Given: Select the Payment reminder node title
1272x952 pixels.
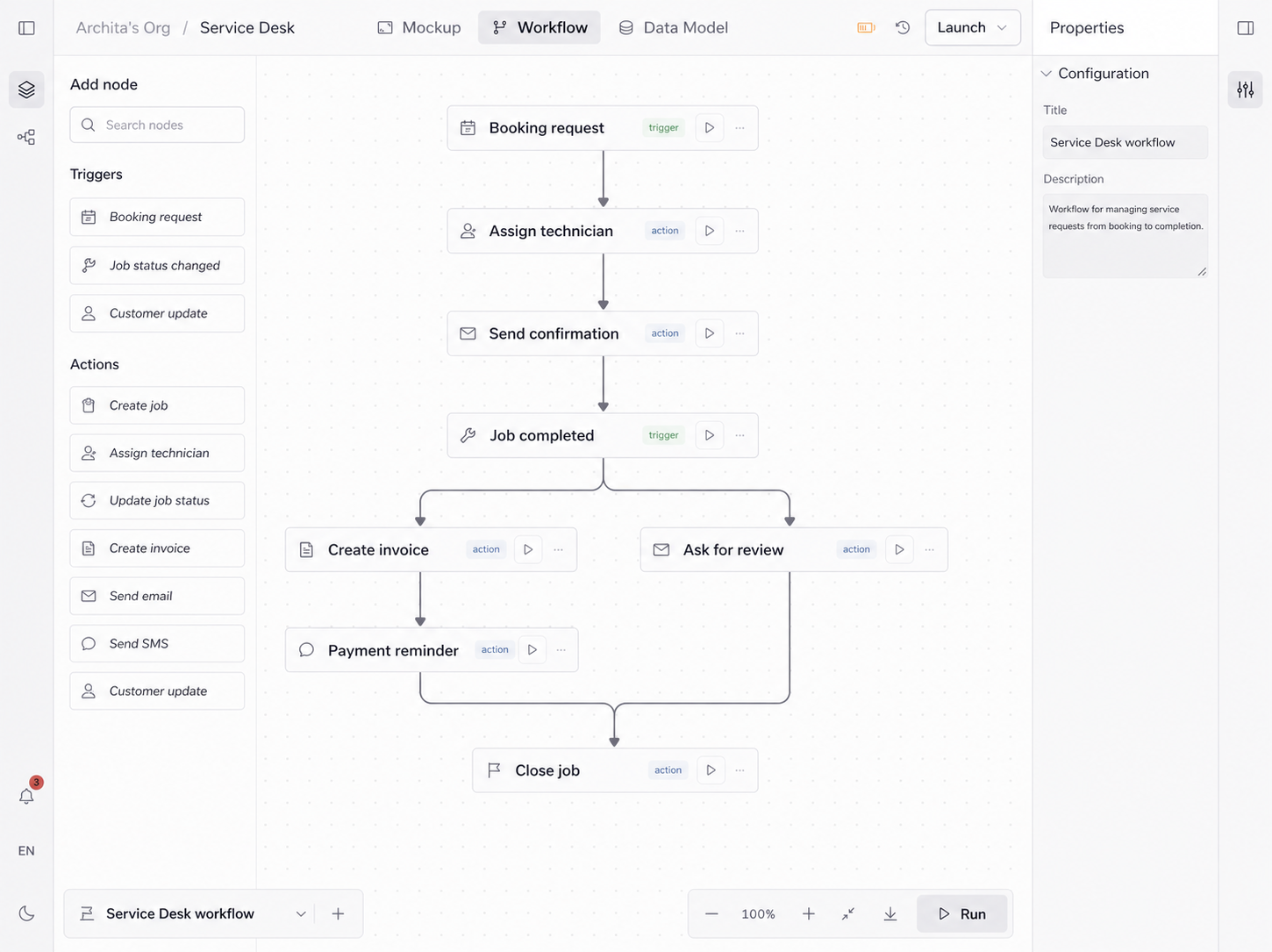Looking at the screenshot, I should (x=393, y=650).
